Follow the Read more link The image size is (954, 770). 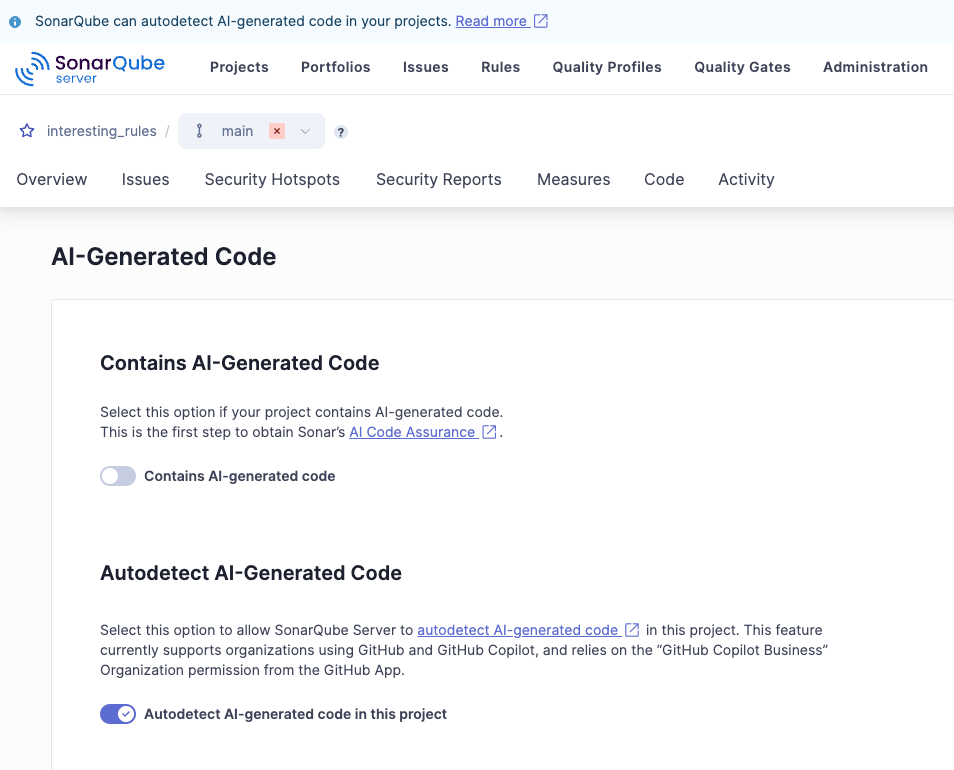pos(491,21)
